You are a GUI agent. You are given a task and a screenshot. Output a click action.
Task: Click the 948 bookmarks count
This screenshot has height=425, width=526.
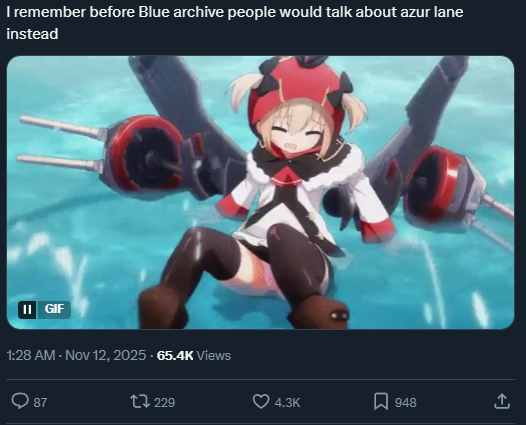tap(406, 403)
